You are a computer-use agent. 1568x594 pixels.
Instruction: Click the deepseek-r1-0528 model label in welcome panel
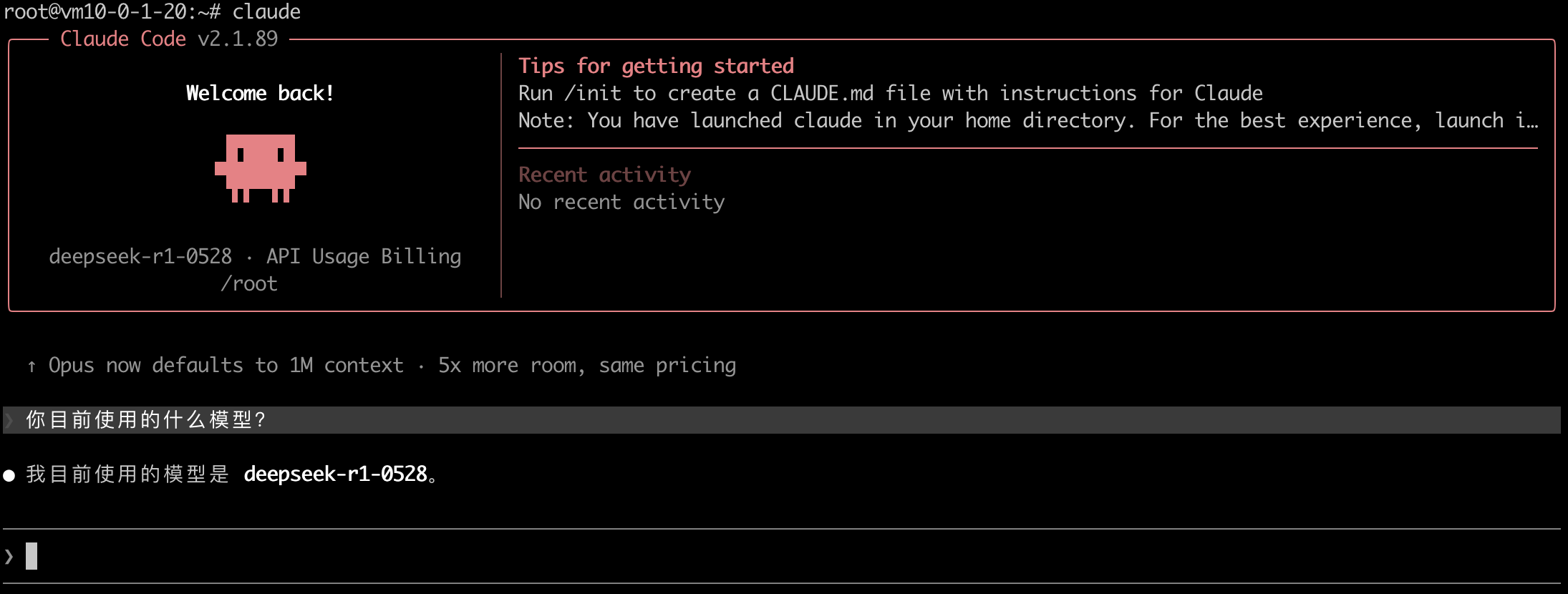[140, 256]
